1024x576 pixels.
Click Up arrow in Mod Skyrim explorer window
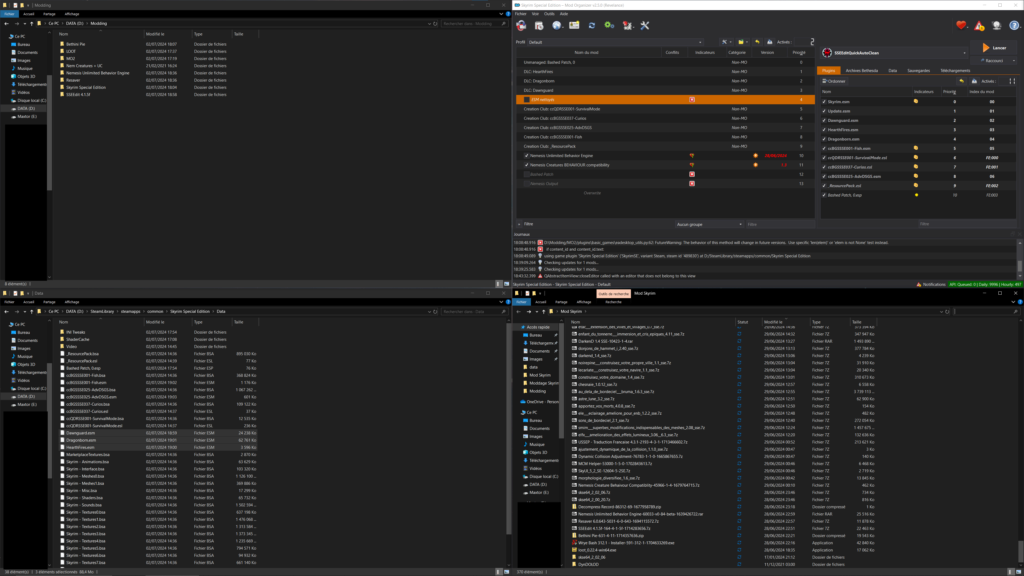point(543,312)
